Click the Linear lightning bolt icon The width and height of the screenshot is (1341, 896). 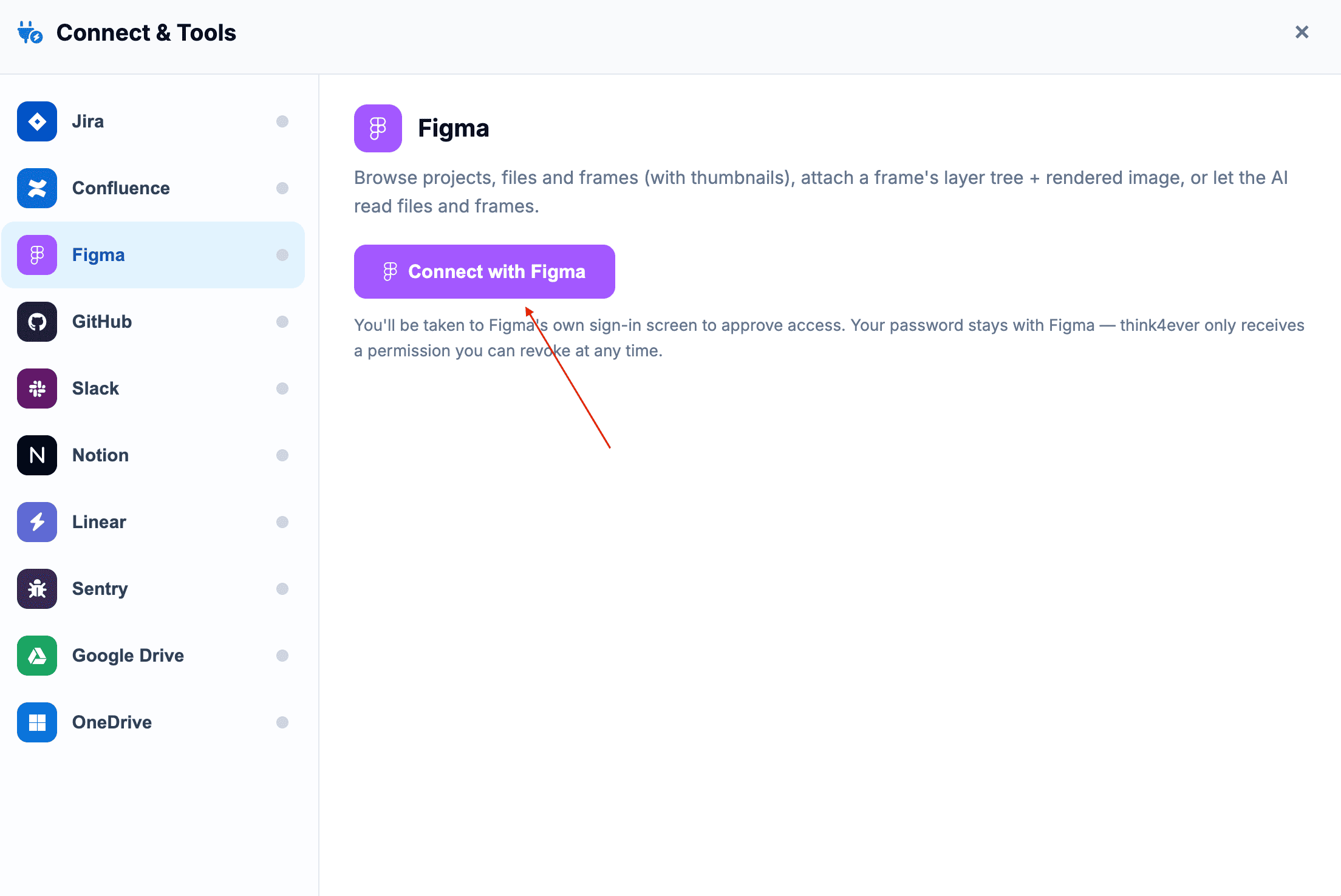coord(37,522)
